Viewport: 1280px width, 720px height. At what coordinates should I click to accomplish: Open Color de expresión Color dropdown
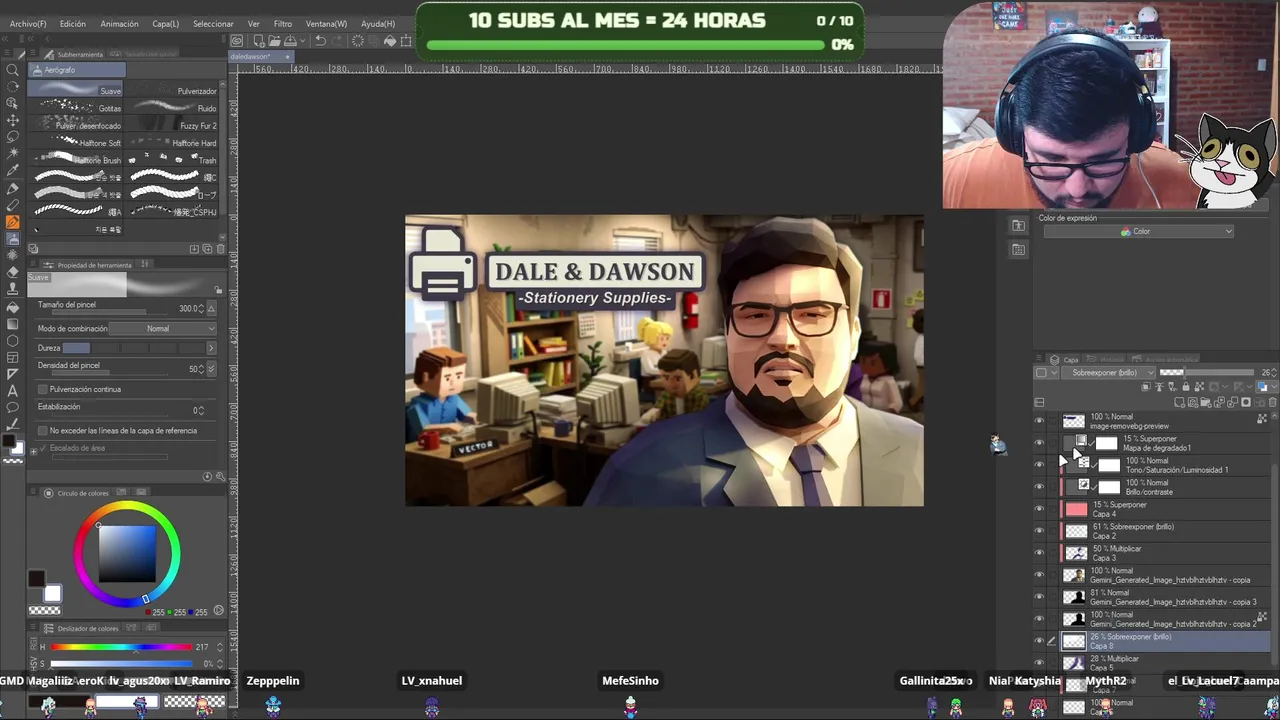1138,232
